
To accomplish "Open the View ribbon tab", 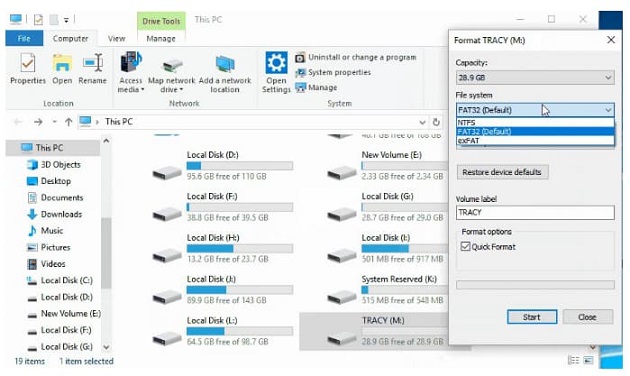I will (x=117, y=39).
